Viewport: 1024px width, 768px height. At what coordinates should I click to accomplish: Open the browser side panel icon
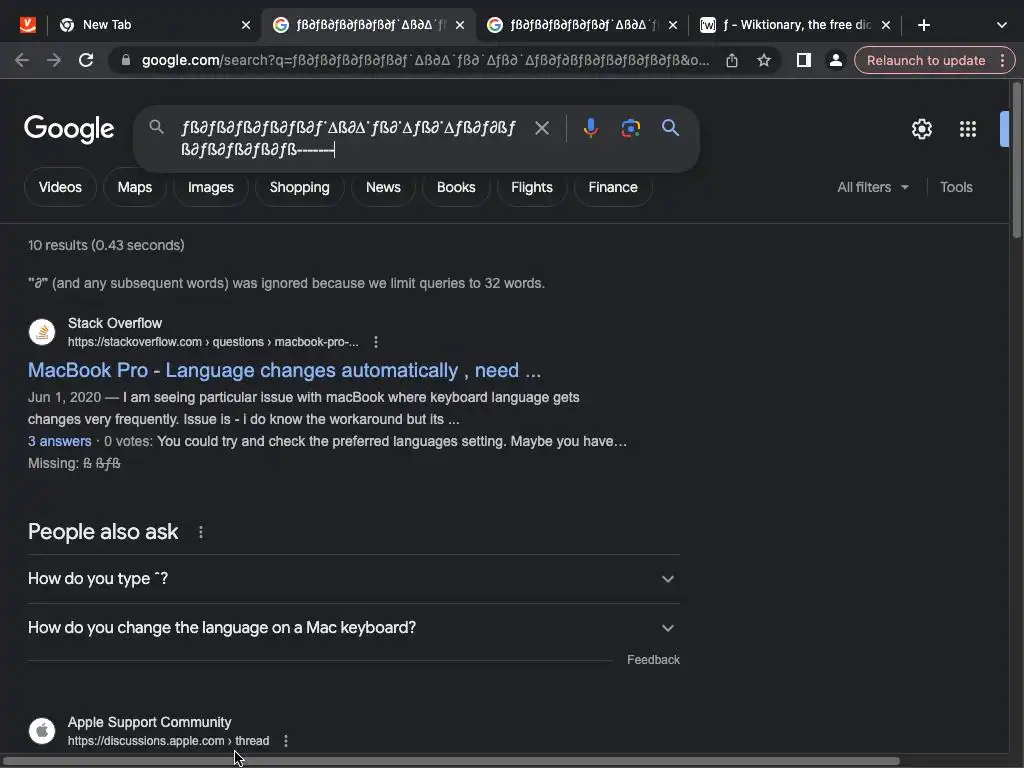point(804,60)
